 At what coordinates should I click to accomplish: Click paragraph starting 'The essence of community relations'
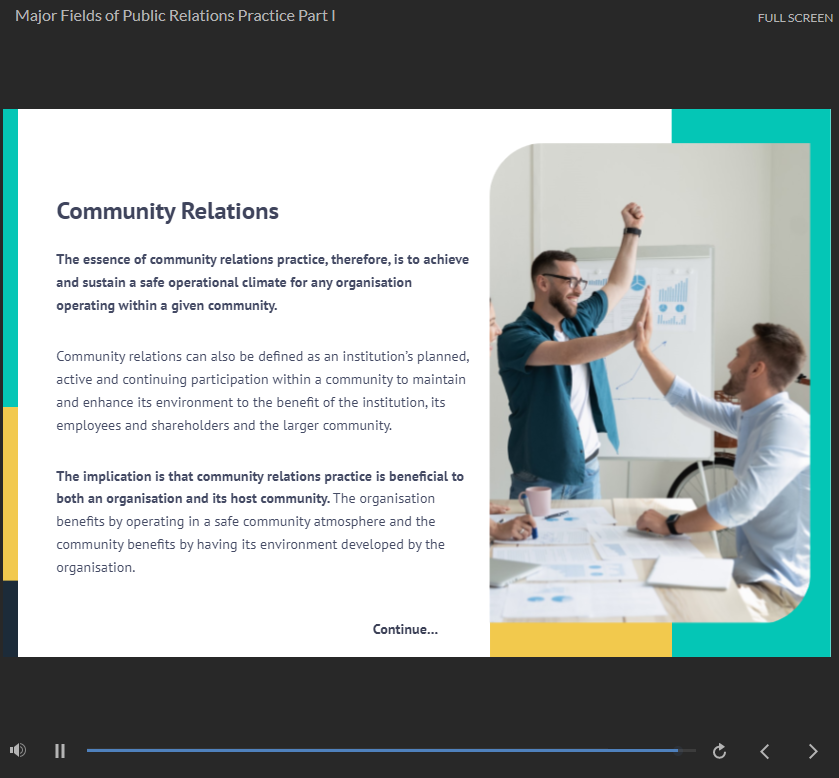click(263, 283)
